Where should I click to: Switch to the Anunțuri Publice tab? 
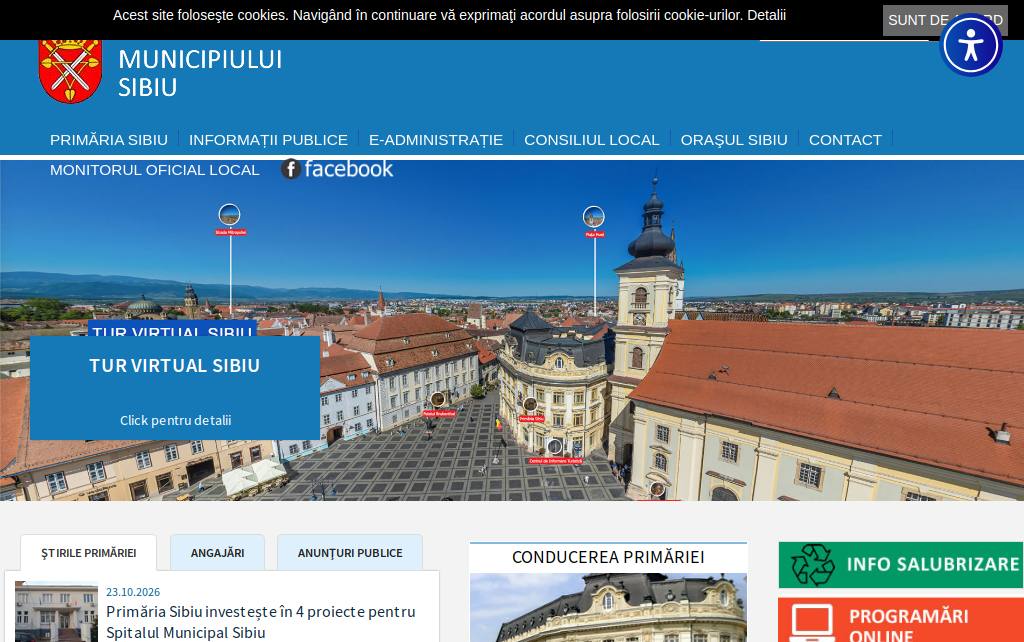[x=350, y=553]
